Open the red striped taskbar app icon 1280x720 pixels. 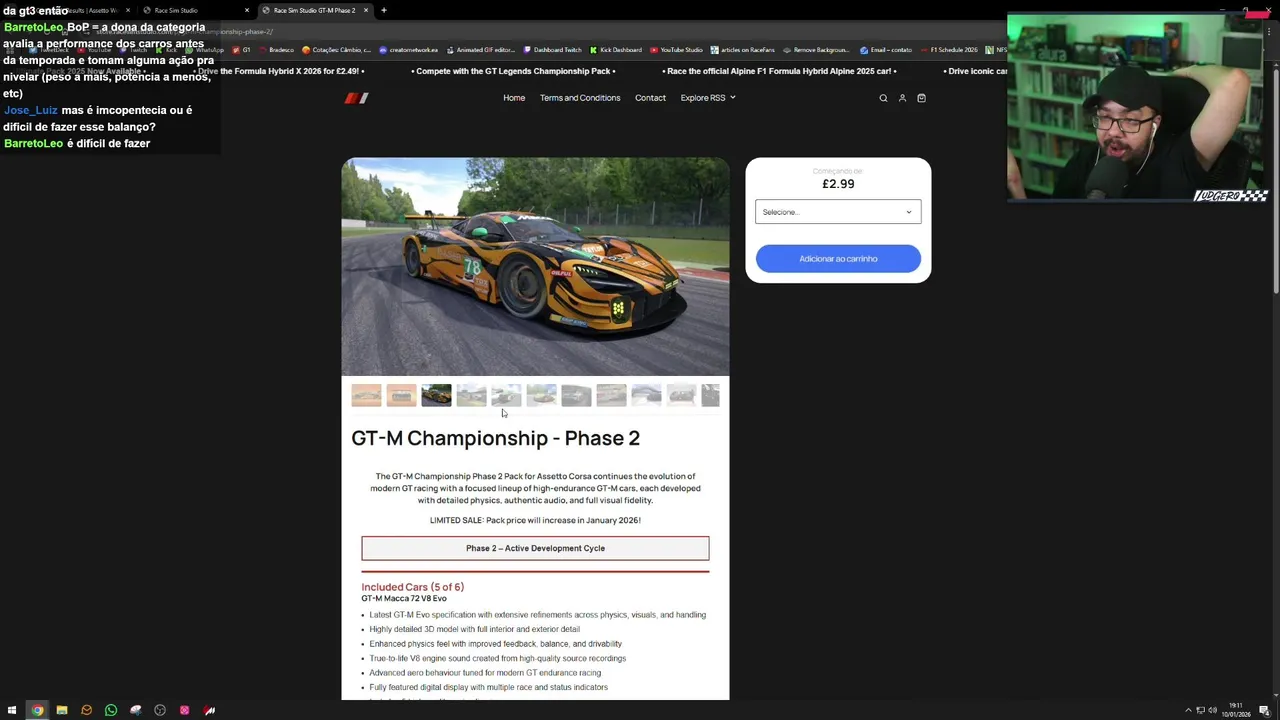[x=209, y=710]
